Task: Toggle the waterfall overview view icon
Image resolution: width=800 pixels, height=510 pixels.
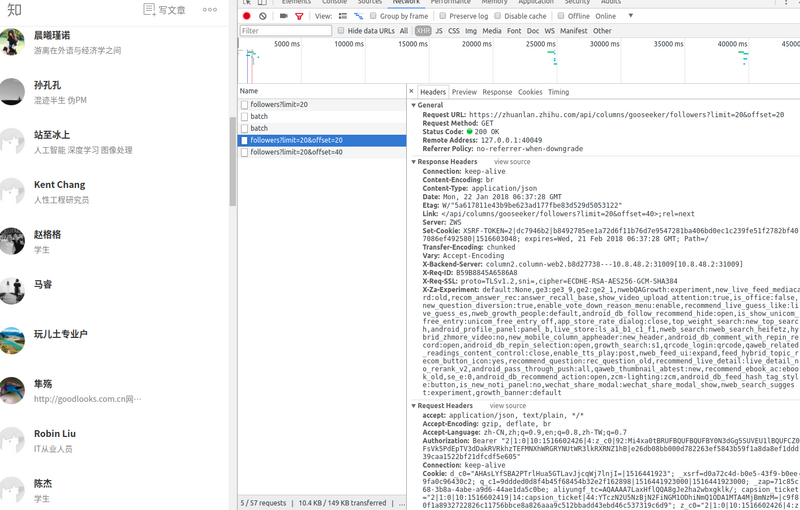Action: 359,16
